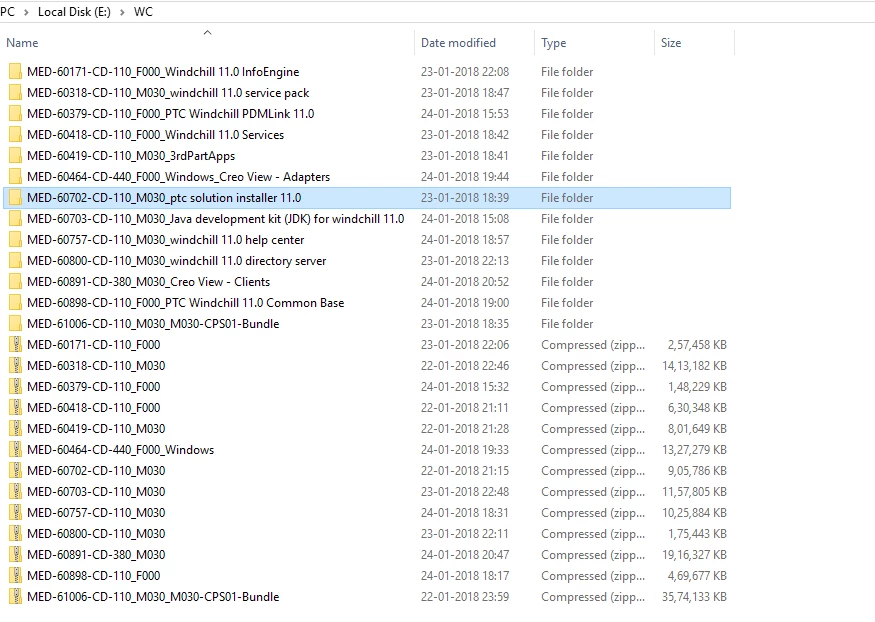Click size value 2,57,458 KB
Viewport: 875px width, 622px height.
pyautogui.click(x=697, y=345)
